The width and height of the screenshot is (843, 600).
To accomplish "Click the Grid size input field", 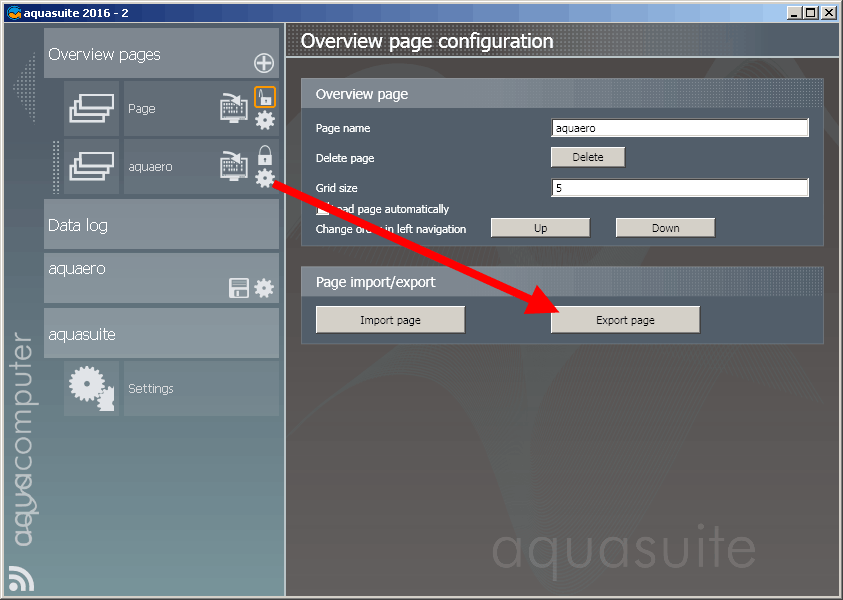I will tap(680, 188).
